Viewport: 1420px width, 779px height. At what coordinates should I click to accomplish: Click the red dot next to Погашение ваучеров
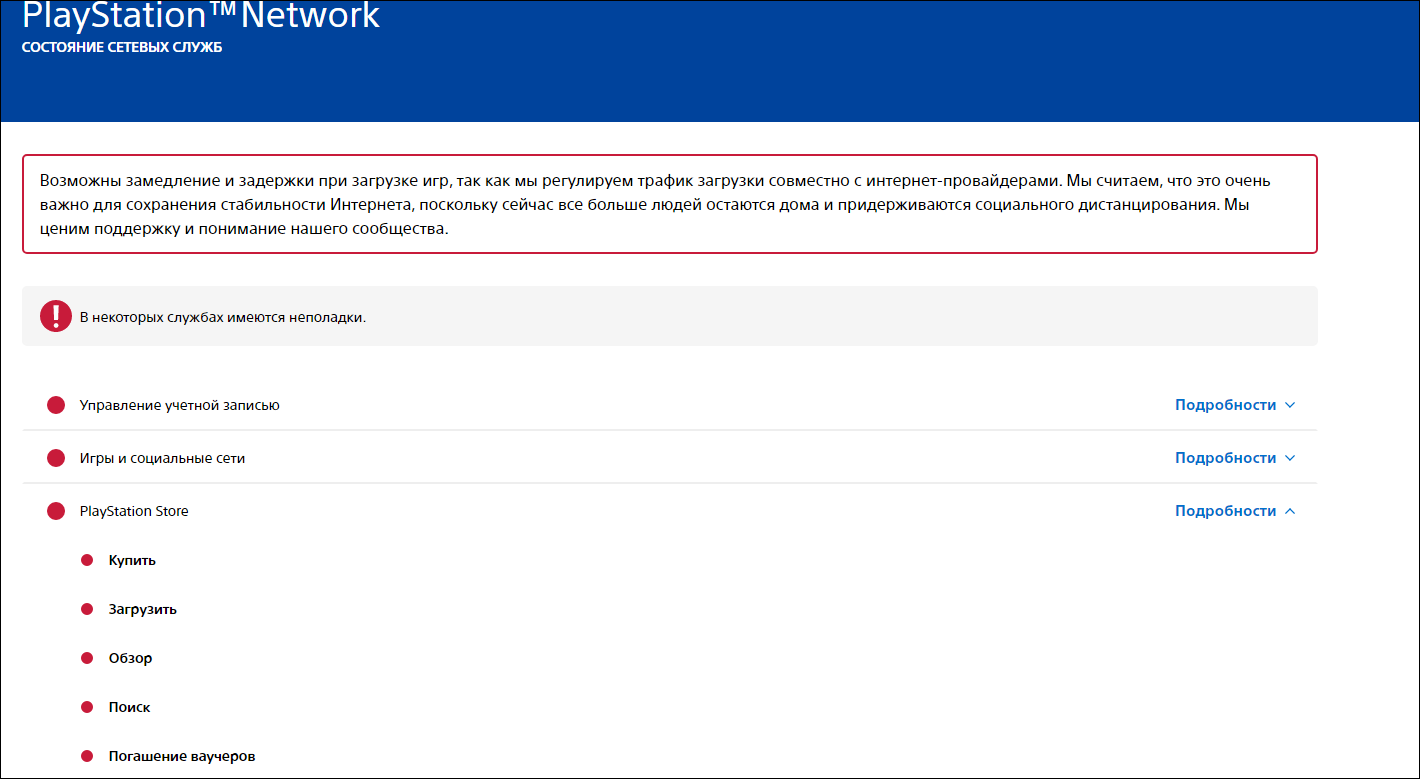pyautogui.click(x=87, y=756)
